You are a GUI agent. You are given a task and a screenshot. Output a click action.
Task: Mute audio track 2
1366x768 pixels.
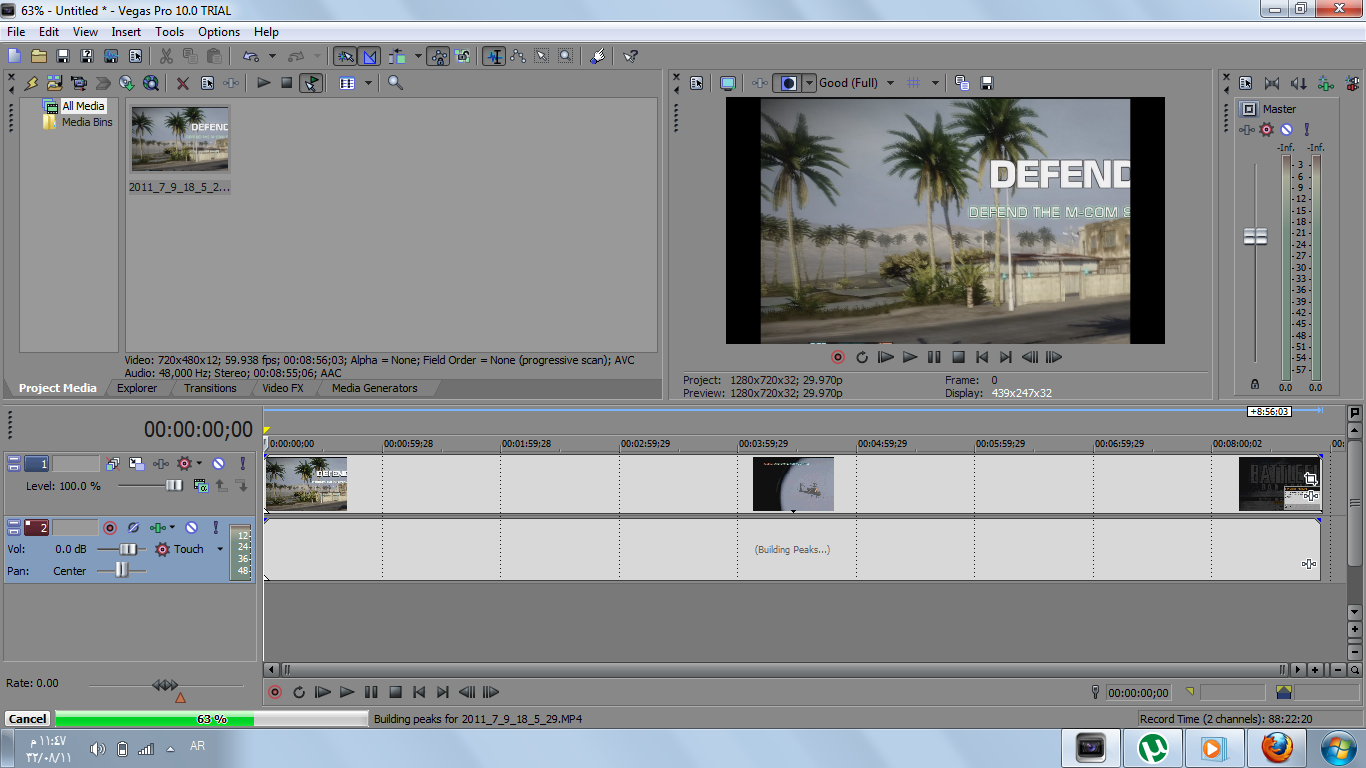(x=191, y=527)
